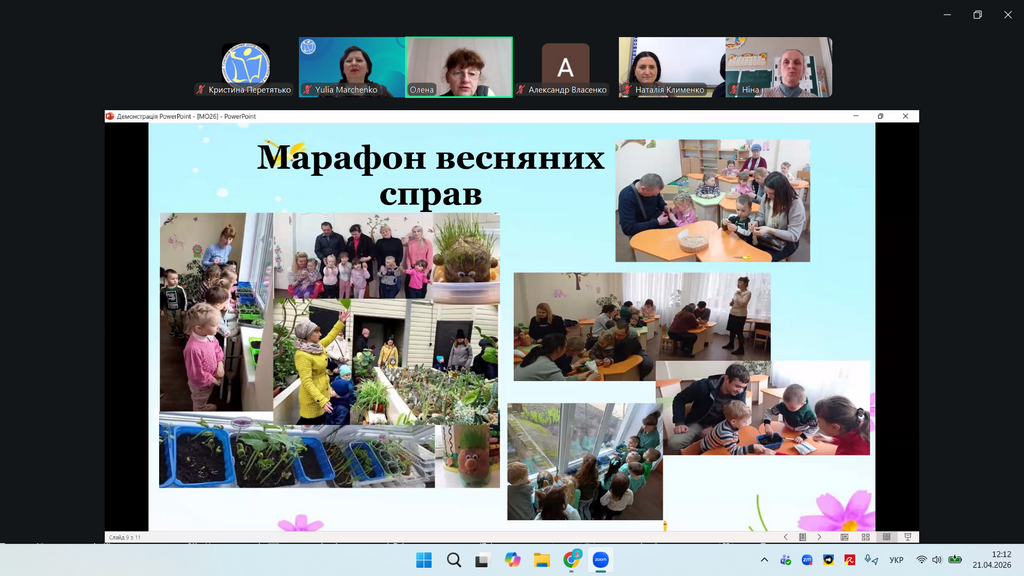
Task: Advance to next slide using right arrow
Action: coord(819,537)
